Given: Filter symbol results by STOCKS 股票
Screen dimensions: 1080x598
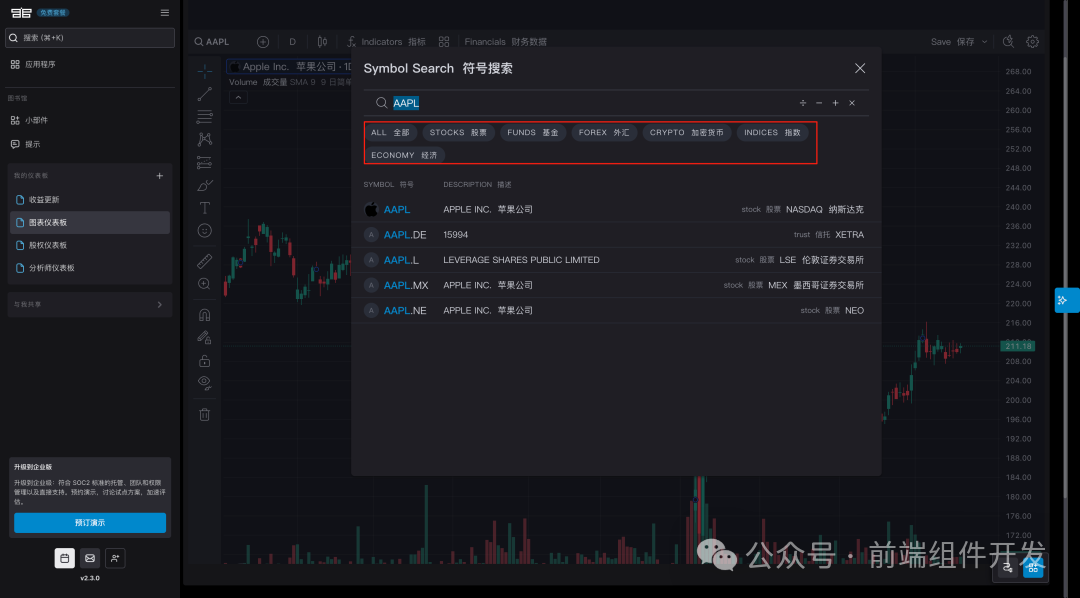Looking at the screenshot, I should click(458, 132).
